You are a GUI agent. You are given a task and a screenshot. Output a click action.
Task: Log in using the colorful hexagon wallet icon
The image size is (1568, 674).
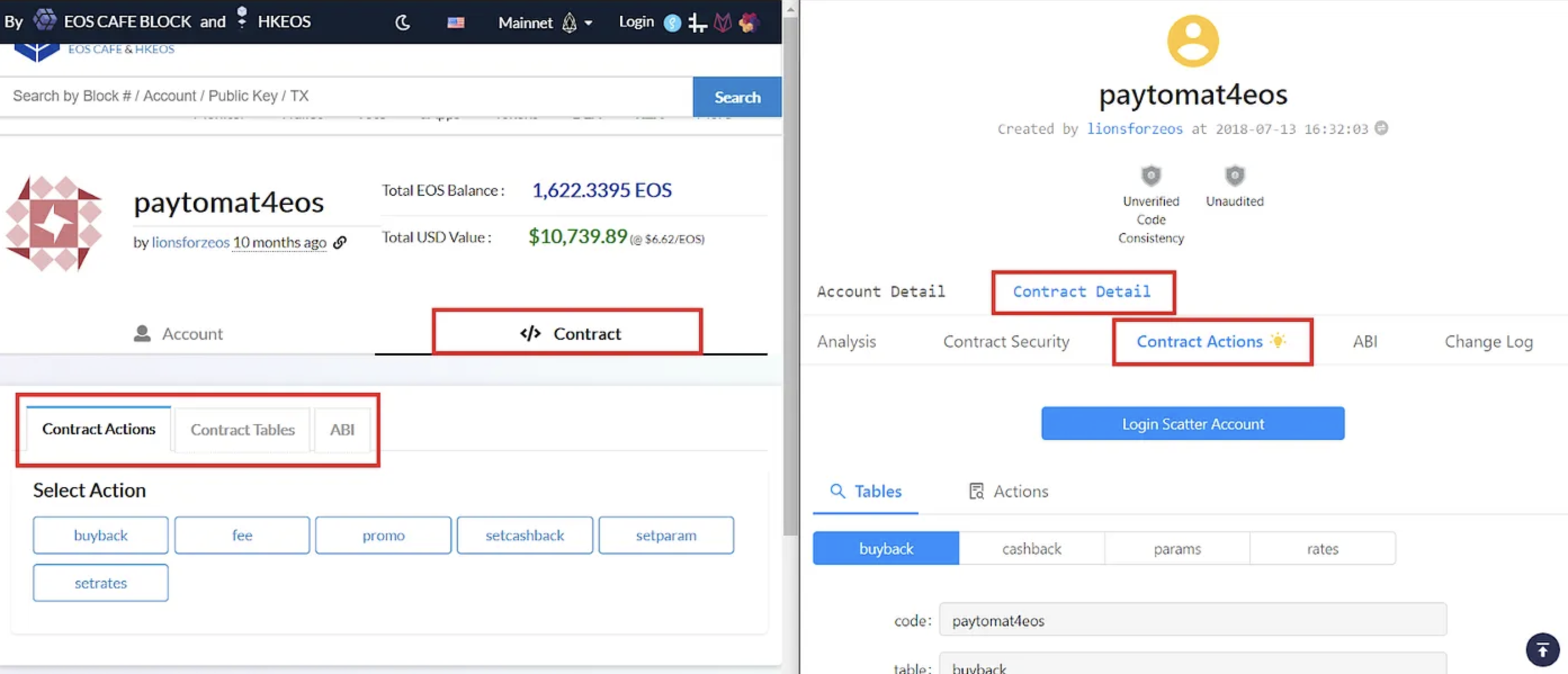pos(748,23)
